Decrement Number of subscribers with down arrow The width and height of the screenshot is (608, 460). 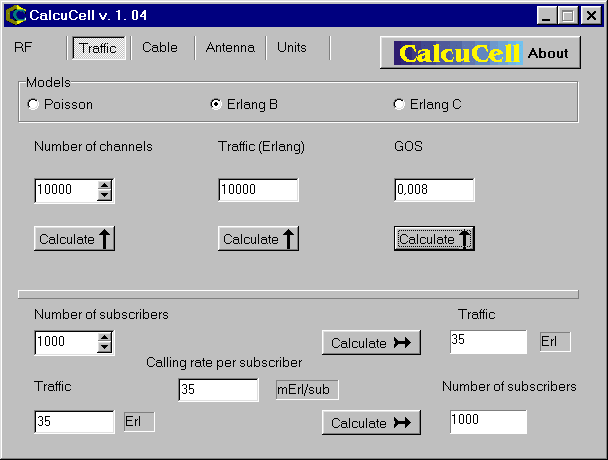[x=105, y=348]
